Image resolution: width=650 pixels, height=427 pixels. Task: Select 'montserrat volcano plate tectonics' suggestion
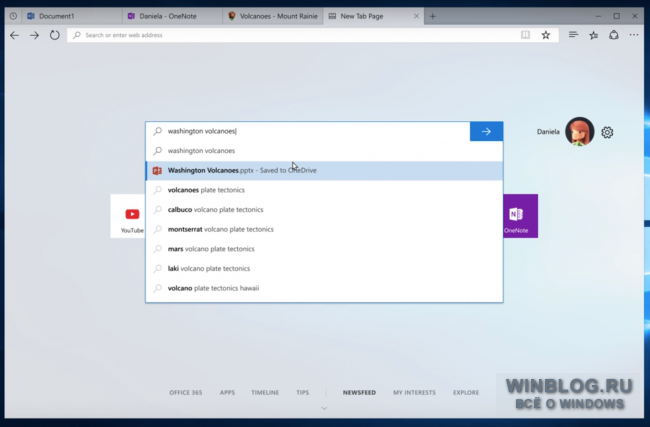coord(324,229)
